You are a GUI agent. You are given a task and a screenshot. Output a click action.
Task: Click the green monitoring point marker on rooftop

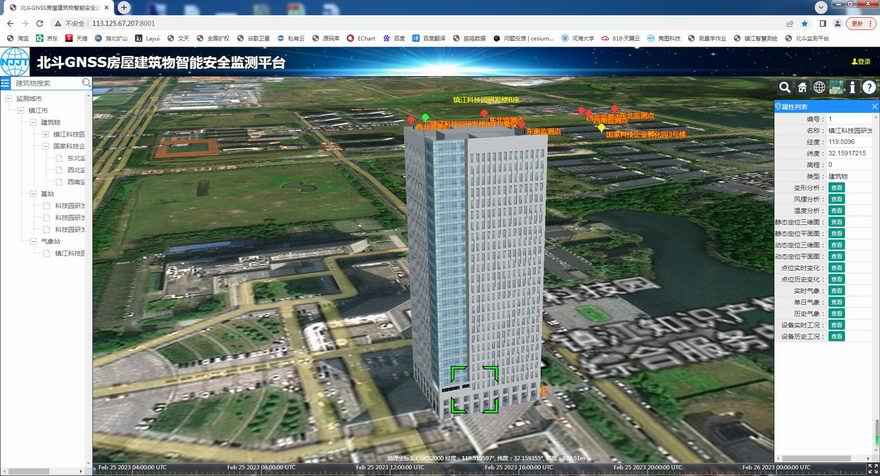click(x=425, y=117)
